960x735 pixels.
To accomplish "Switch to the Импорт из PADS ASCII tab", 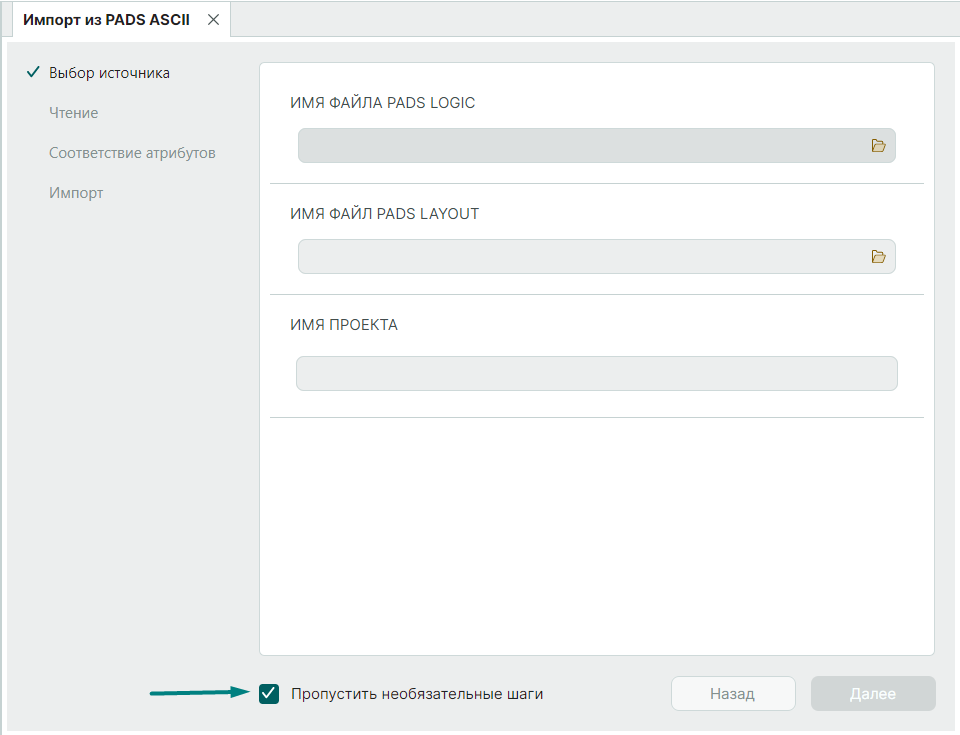I will (106, 20).
